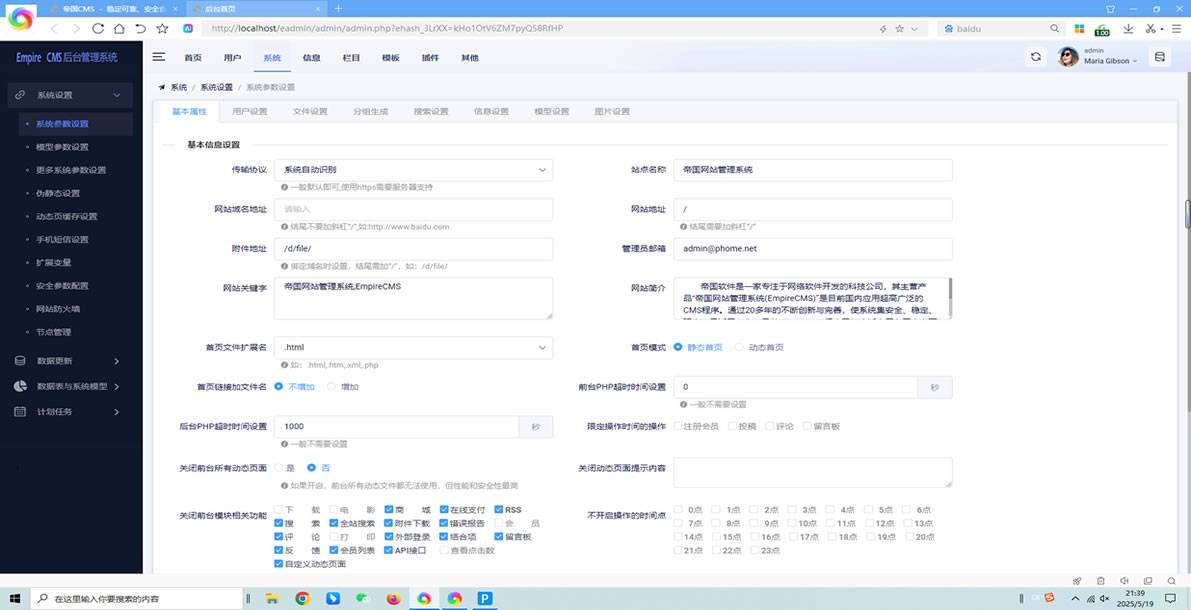The image size is (1191, 610).
Task: Click the trash icon in browser status bar
Action: pos(1101,580)
